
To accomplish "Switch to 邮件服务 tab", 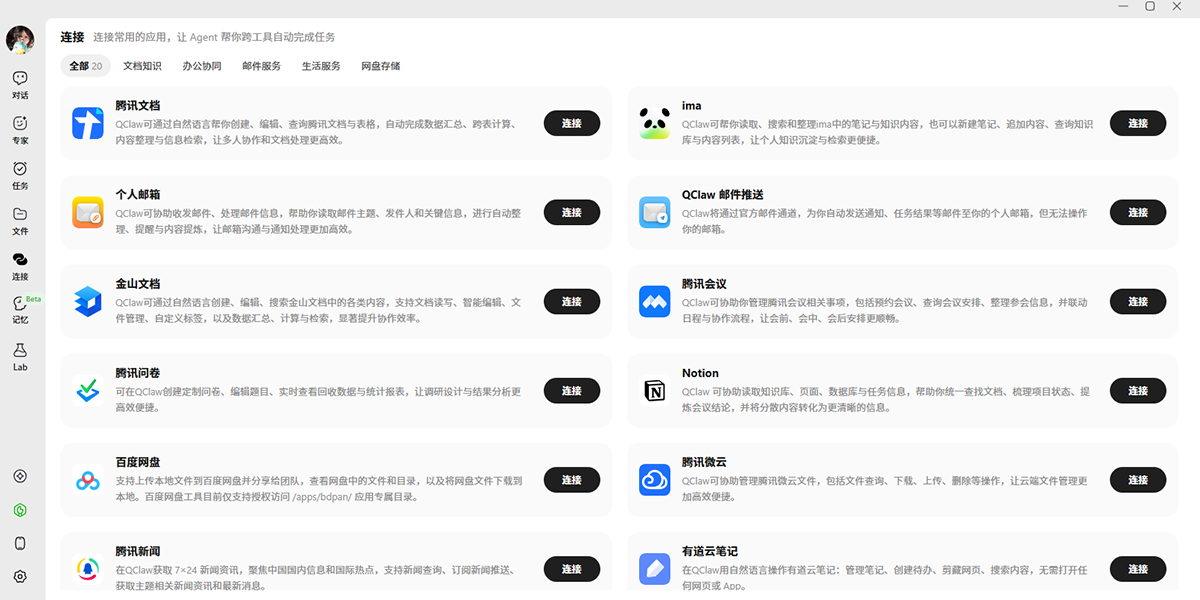I will coord(262,66).
